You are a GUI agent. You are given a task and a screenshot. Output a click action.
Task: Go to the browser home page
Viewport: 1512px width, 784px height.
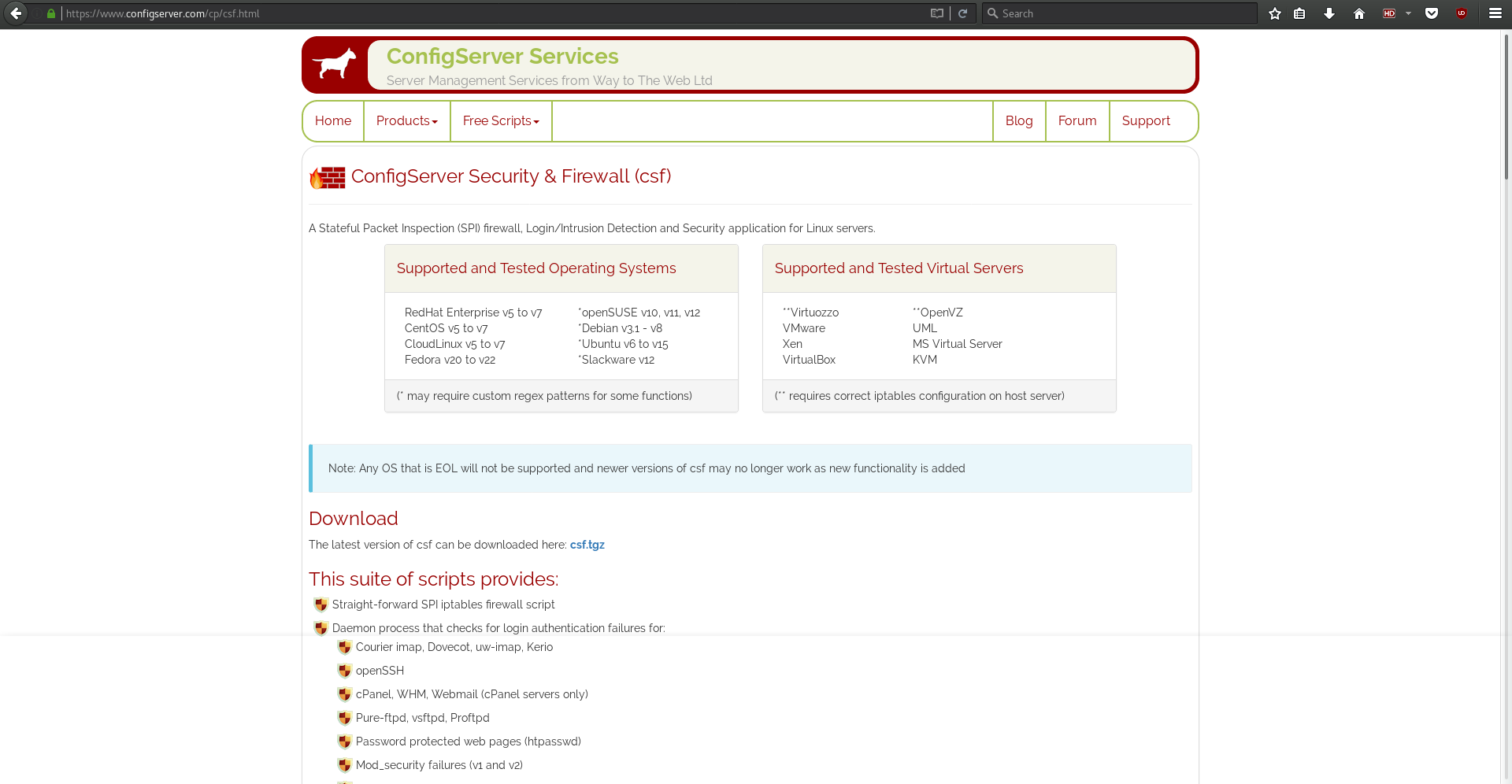pos(1359,13)
